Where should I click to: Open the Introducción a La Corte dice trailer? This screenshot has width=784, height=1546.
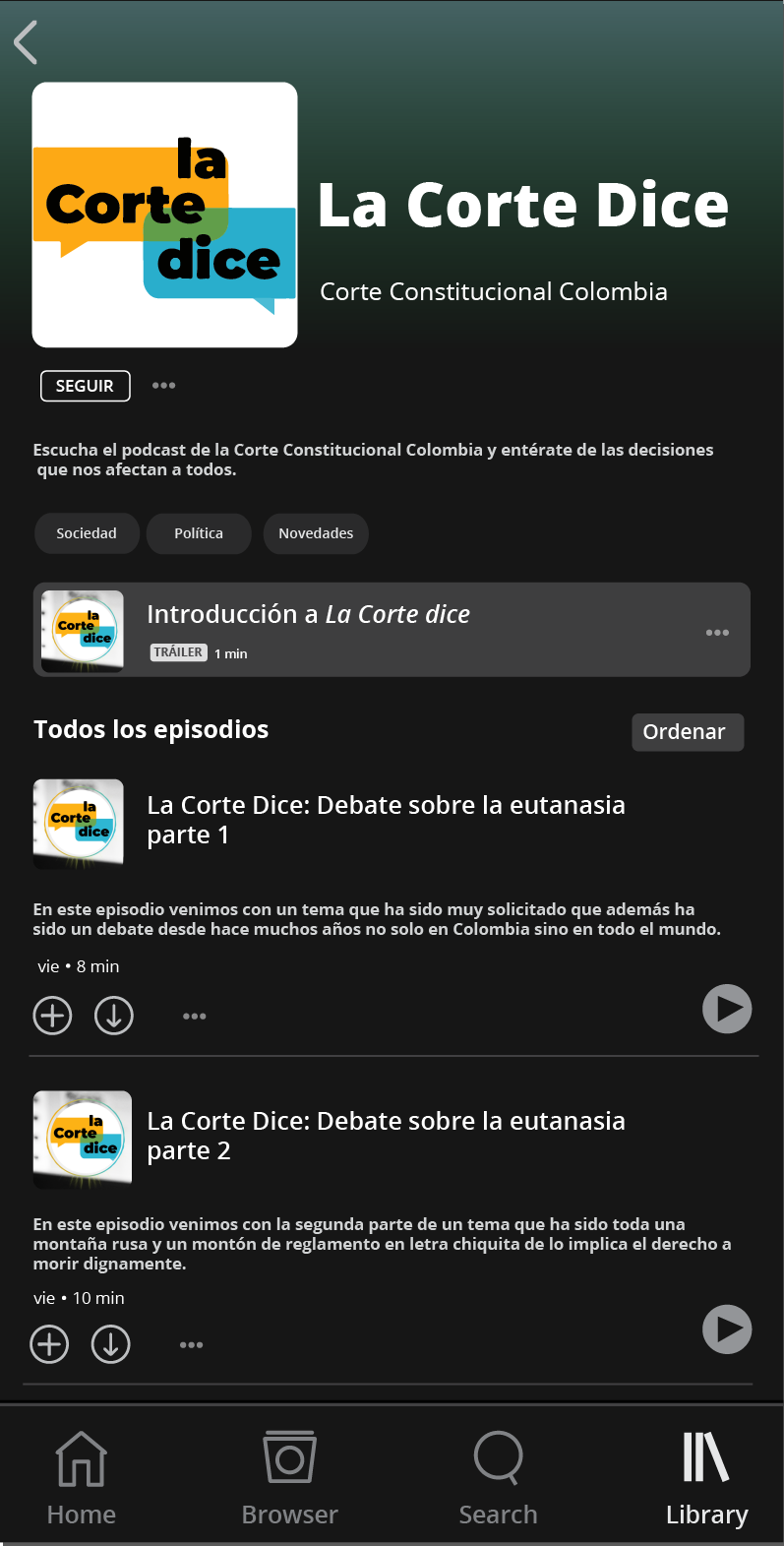[392, 630]
